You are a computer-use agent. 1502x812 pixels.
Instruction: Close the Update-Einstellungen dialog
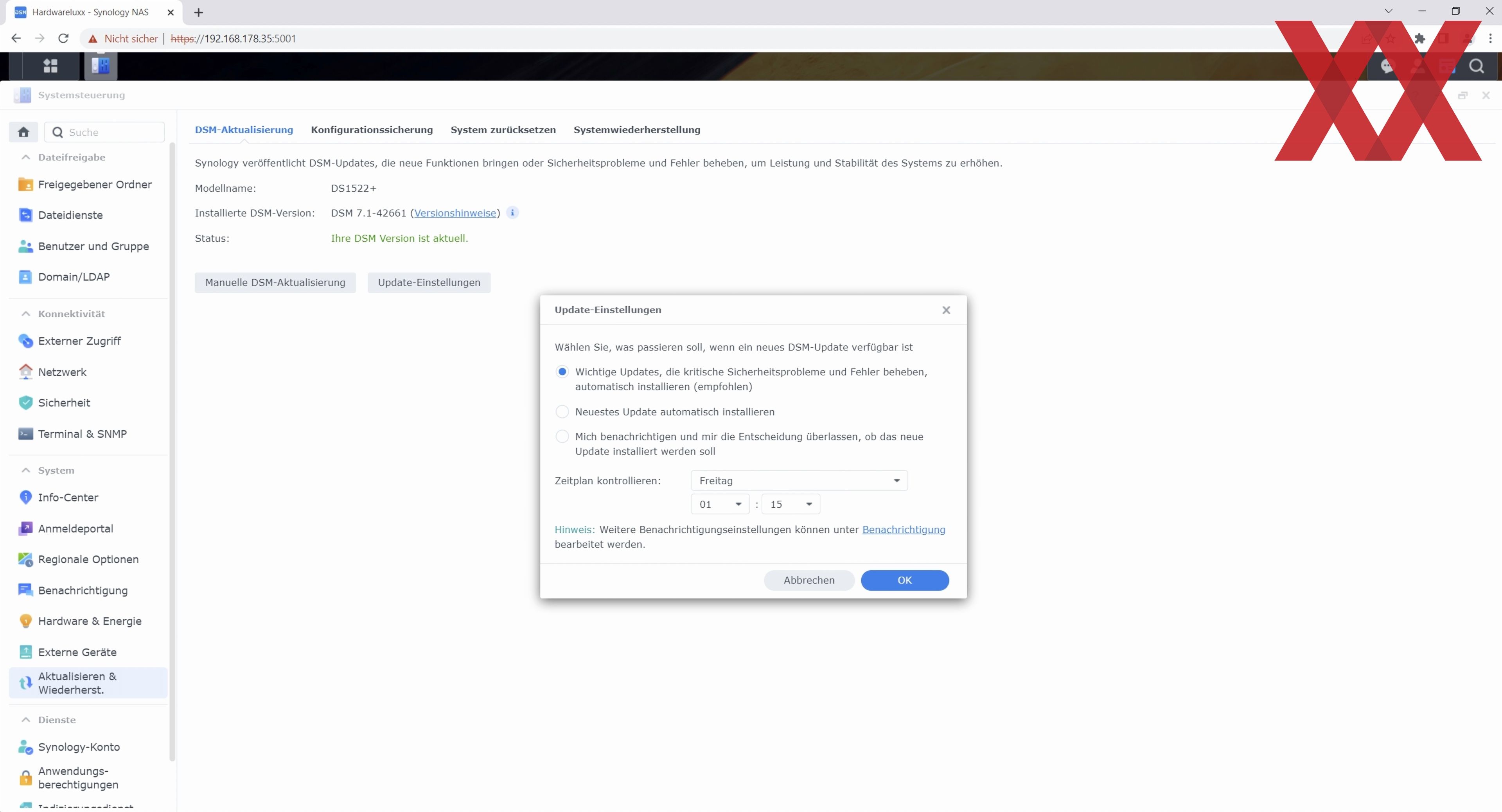point(946,310)
